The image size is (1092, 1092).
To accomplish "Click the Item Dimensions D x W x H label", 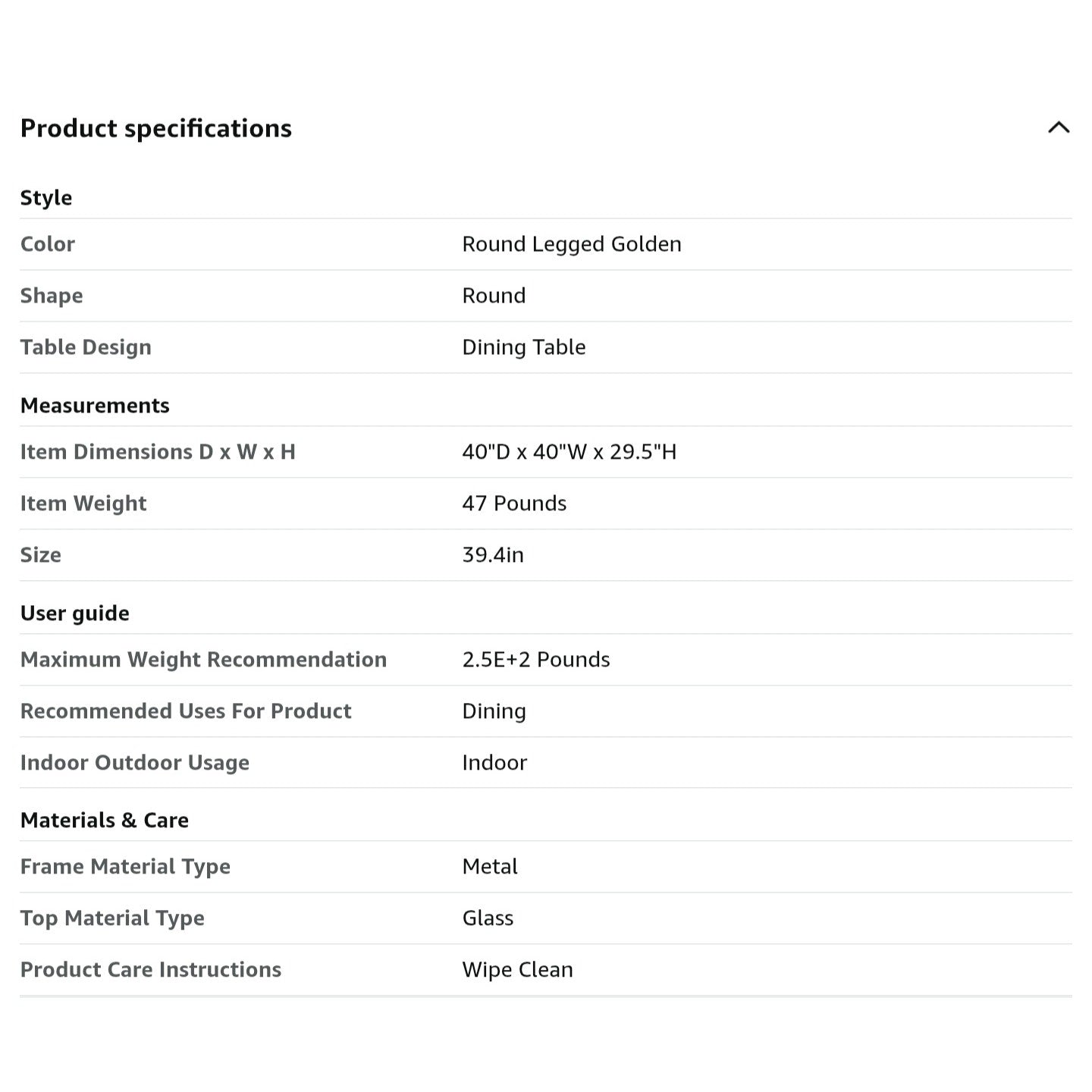I will 158,452.
